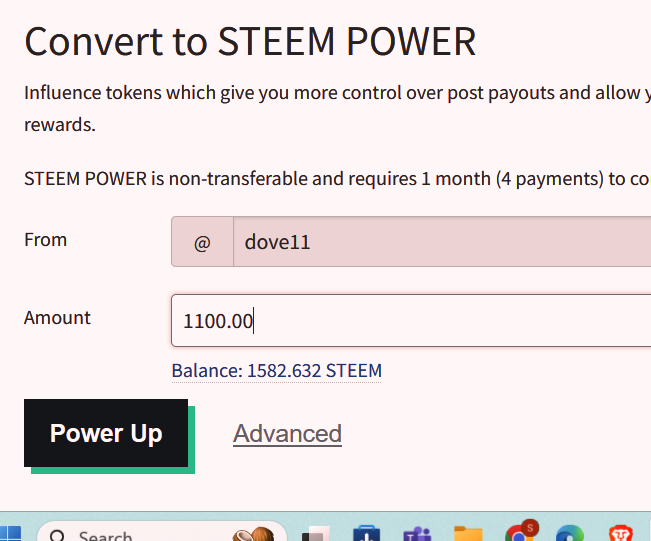
Task: Open Microsoft Edge from the taskbar
Action: click(x=569, y=535)
